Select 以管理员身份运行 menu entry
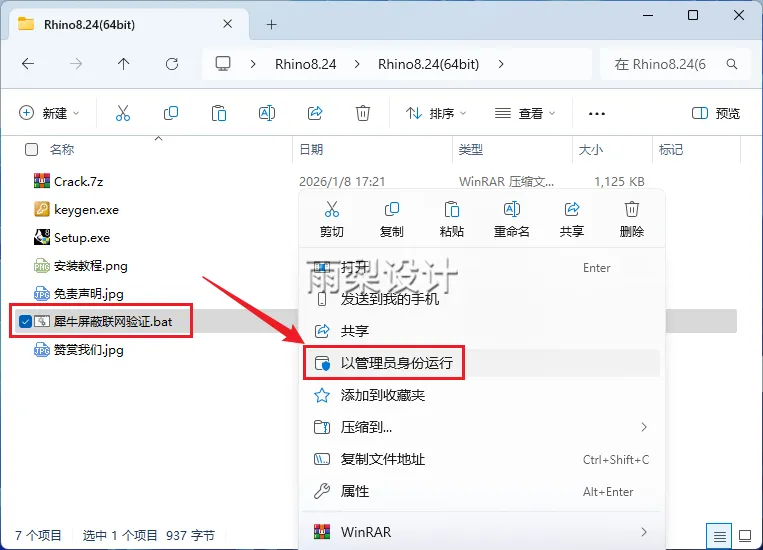 pos(481,363)
